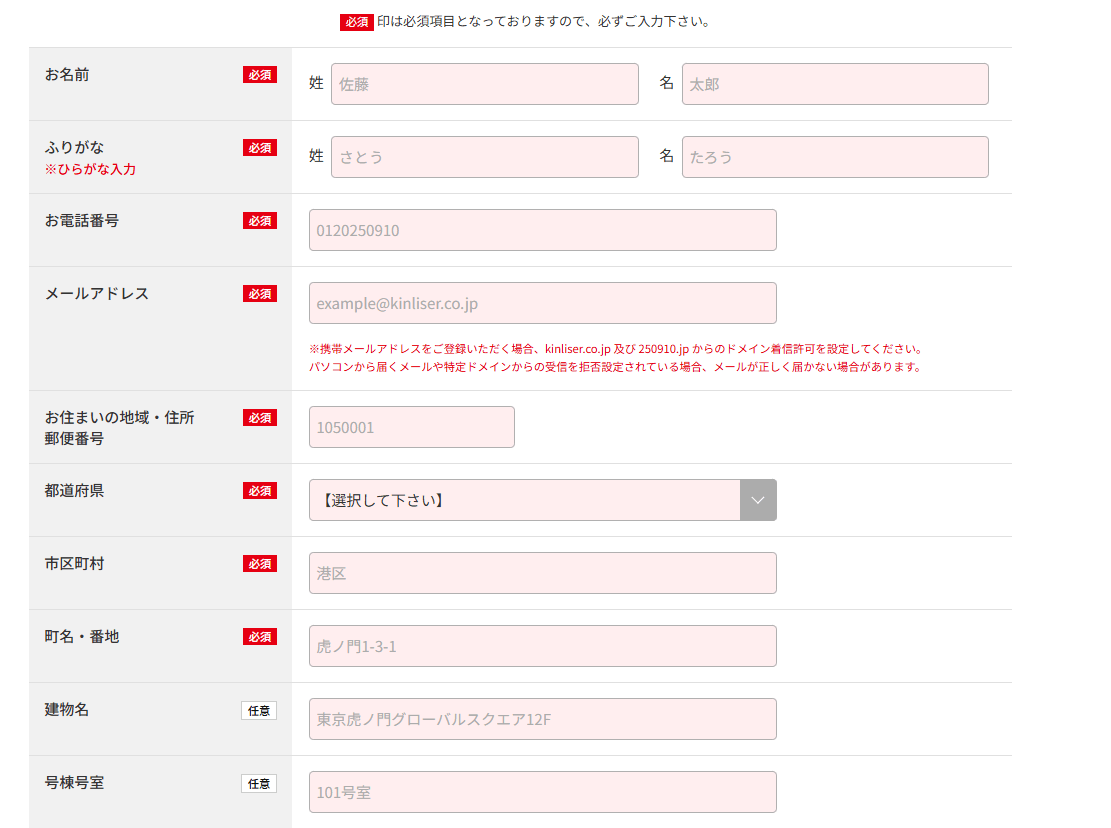The image size is (1111, 828).
Task: Click the phone number (お電話番号) field
Action: point(542,230)
